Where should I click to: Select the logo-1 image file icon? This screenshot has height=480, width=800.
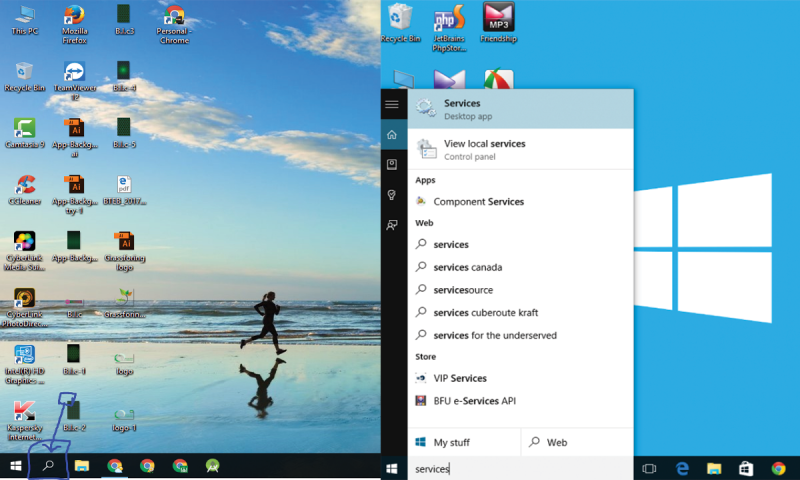124,420
